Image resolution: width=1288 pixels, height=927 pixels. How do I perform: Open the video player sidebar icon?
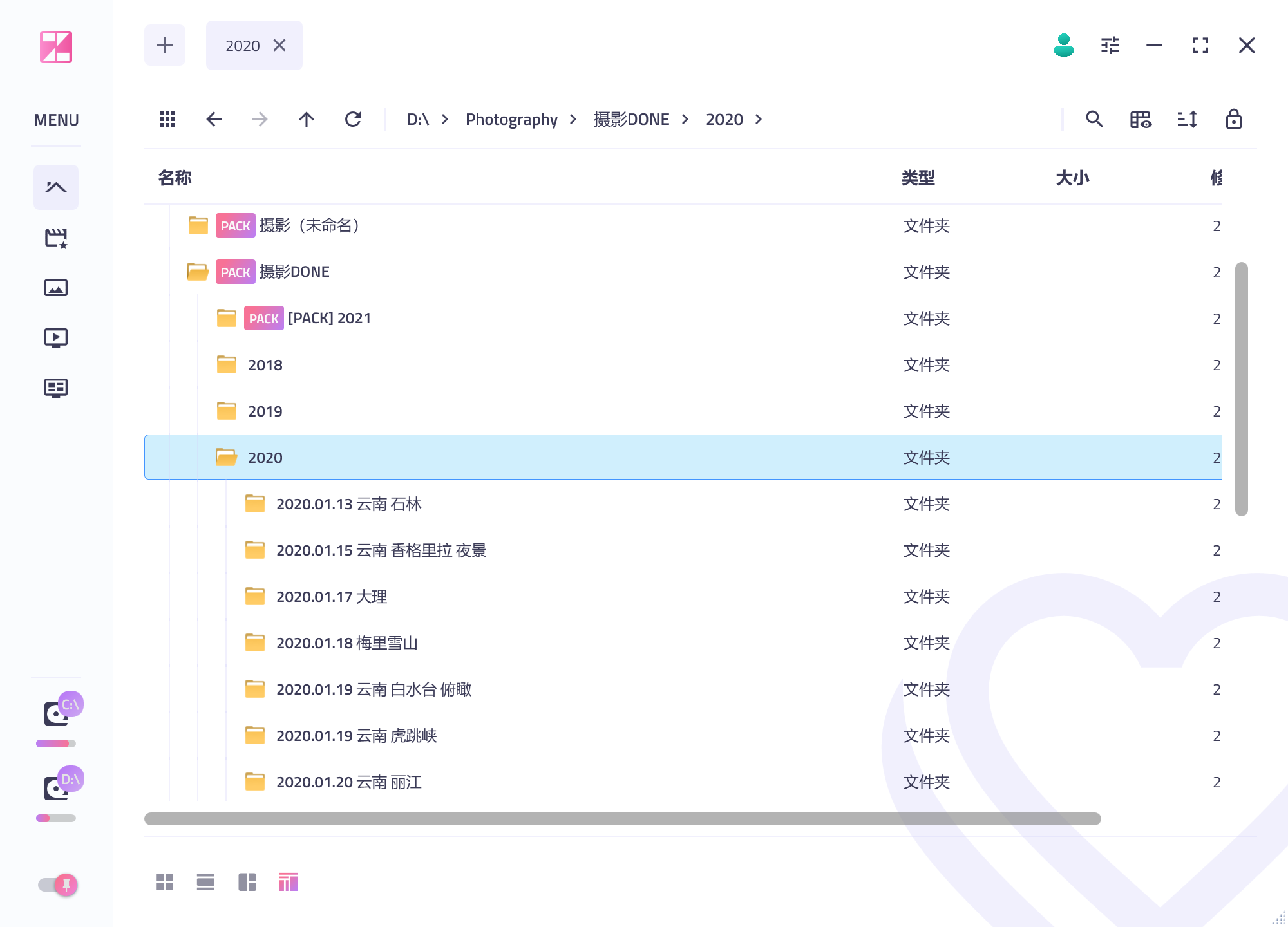(x=56, y=337)
